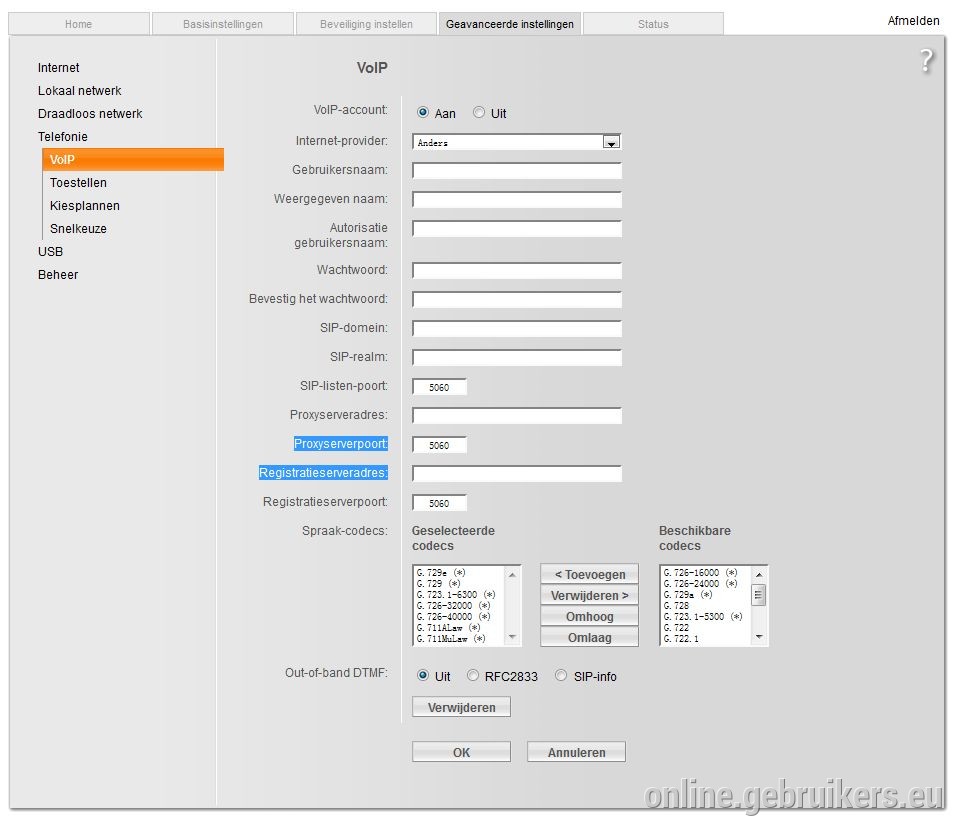954x818 pixels.
Task: Select Telefonie in the sidebar
Action: pos(63,137)
